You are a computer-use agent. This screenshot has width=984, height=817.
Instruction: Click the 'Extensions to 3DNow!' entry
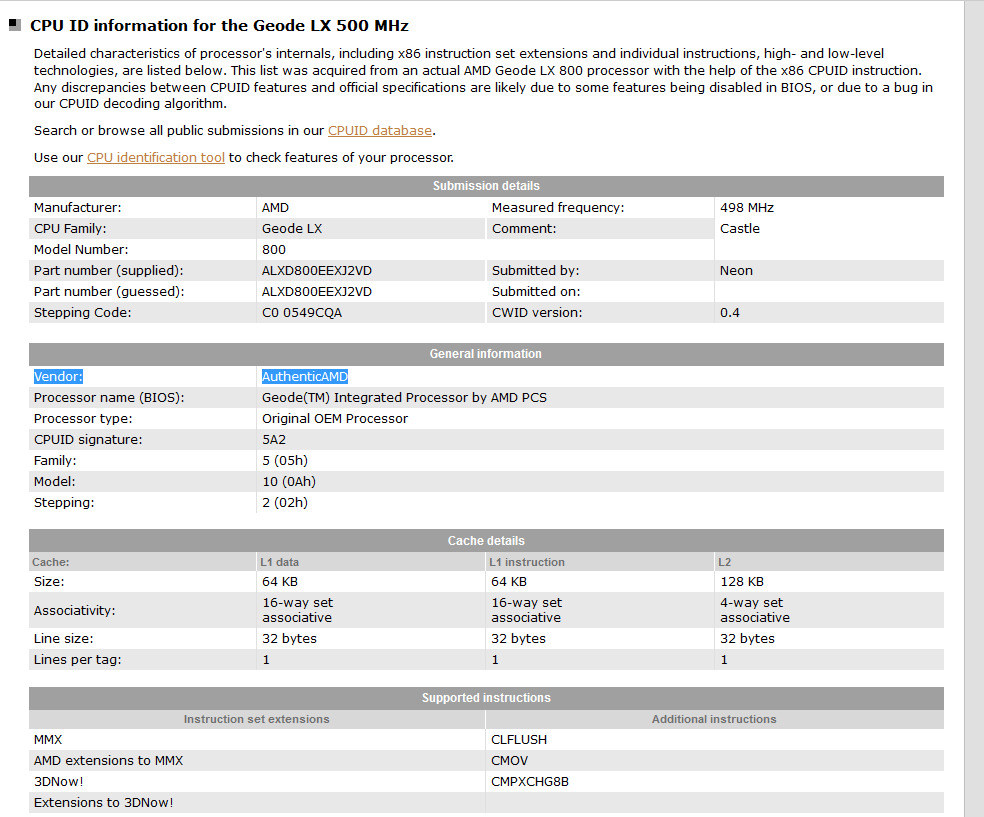tap(104, 803)
